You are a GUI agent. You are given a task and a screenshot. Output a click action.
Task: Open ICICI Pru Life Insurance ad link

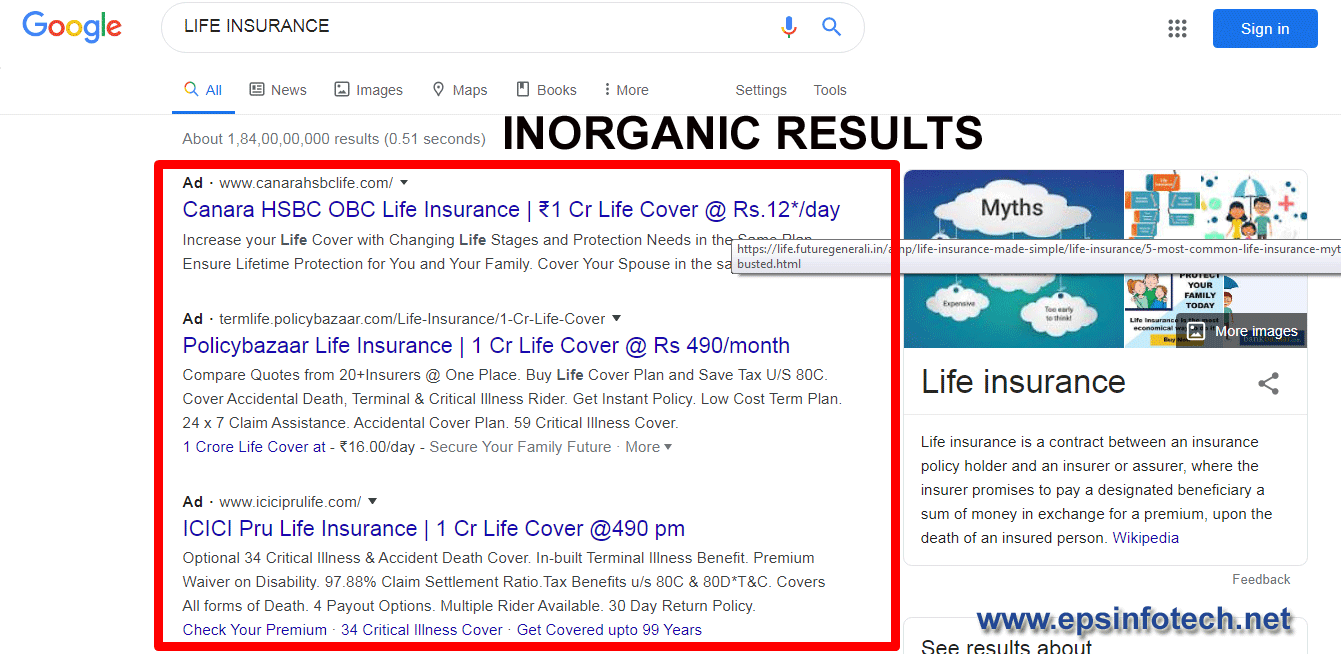click(x=434, y=529)
